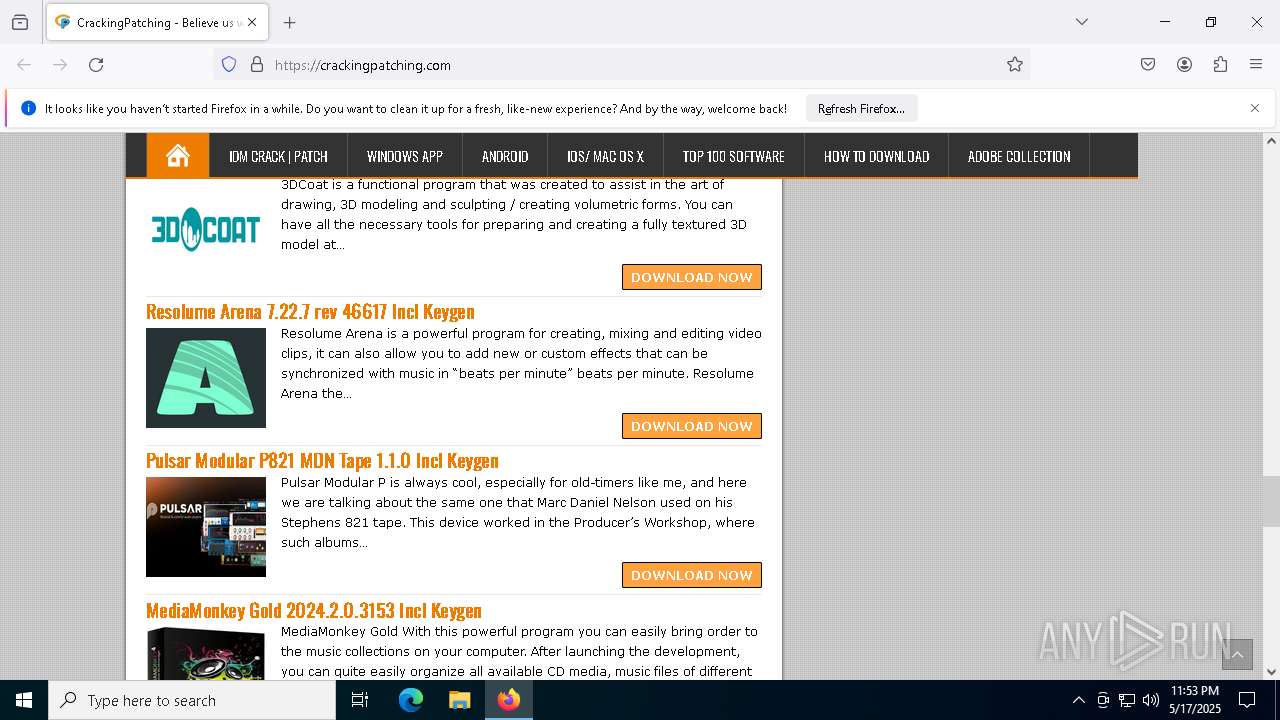This screenshot has height=720, width=1280.
Task: Open Pulsar Modular P821 MDN Tape title
Action: coord(322,460)
